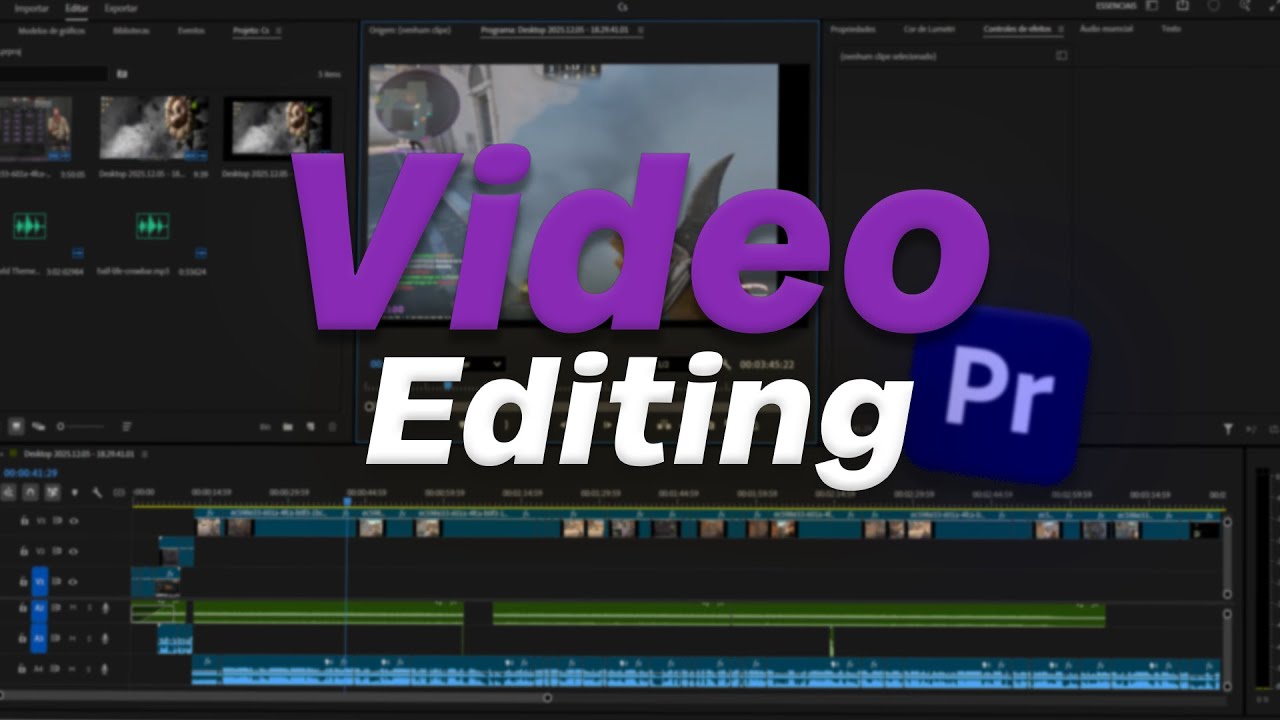This screenshot has width=1280, height=720.
Task: Switch to the Importar tab
Action: coord(31,8)
